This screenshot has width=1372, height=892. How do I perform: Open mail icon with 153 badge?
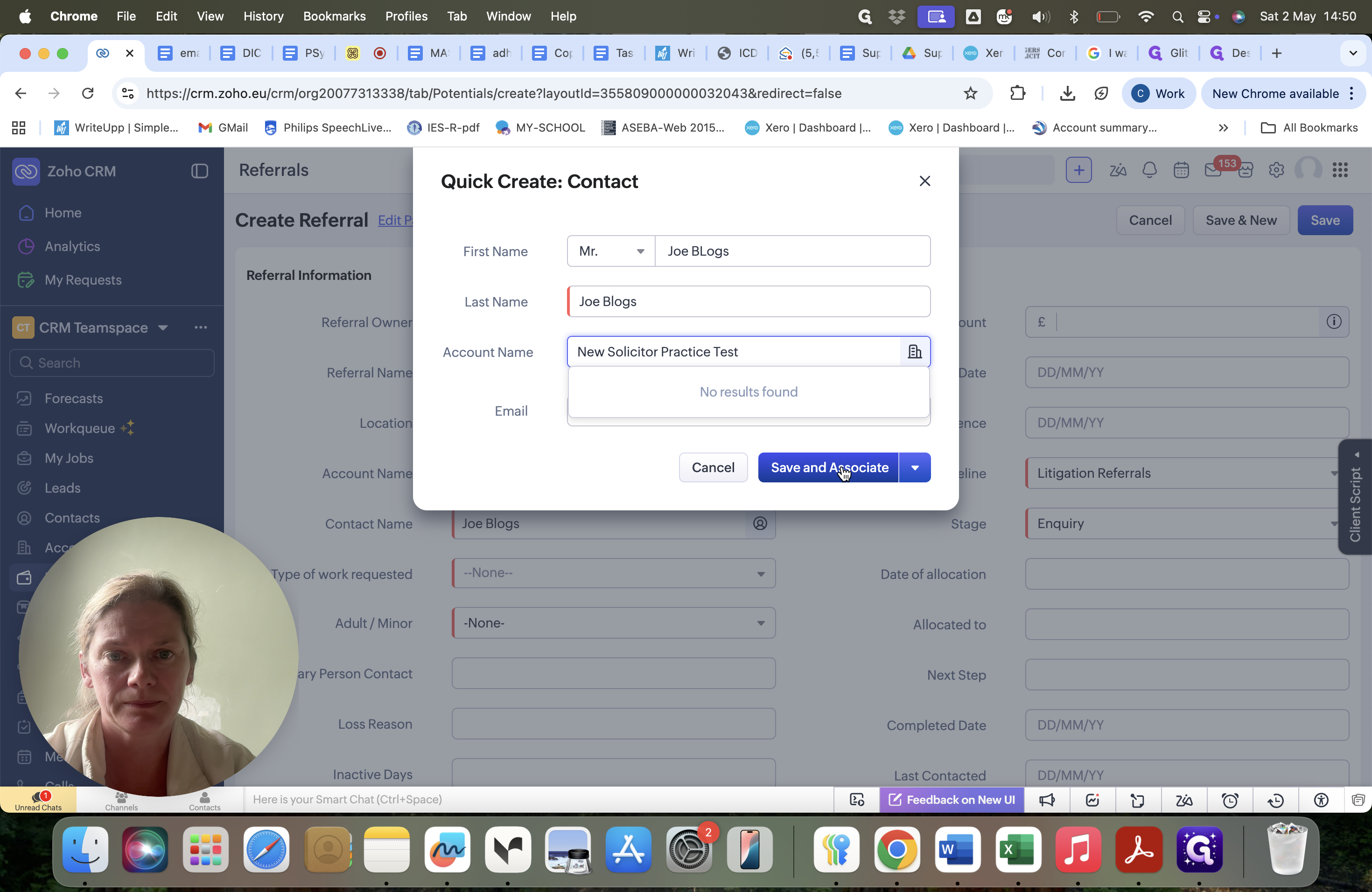point(1213,170)
